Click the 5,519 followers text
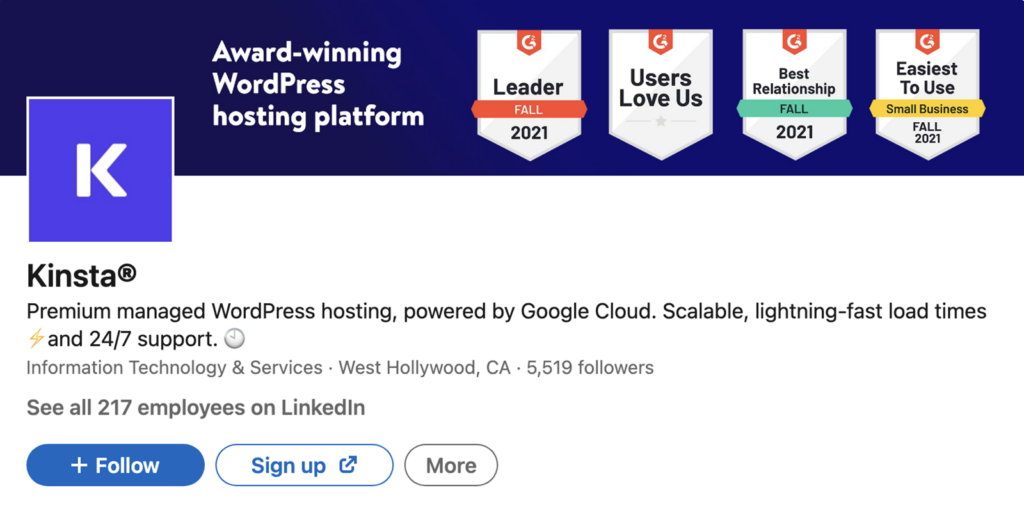The image size is (1024, 506). point(590,368)
